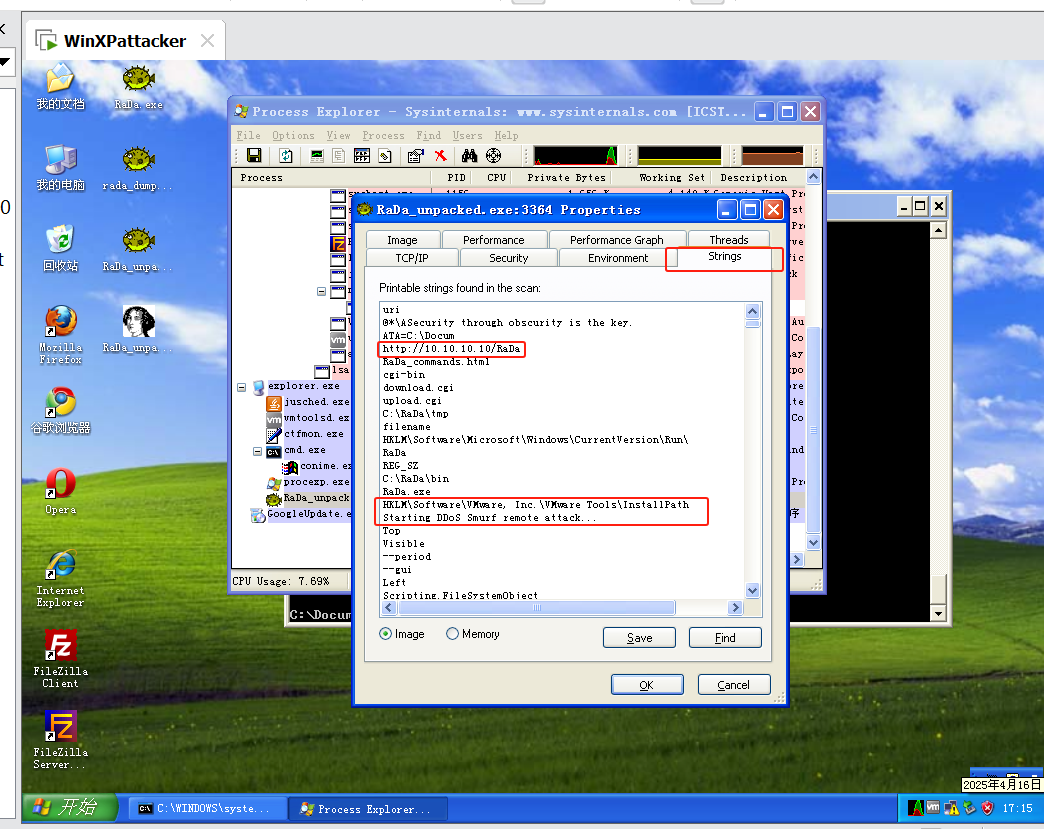Click the Save toolbar icon in Process Explorer

[254, 156]
